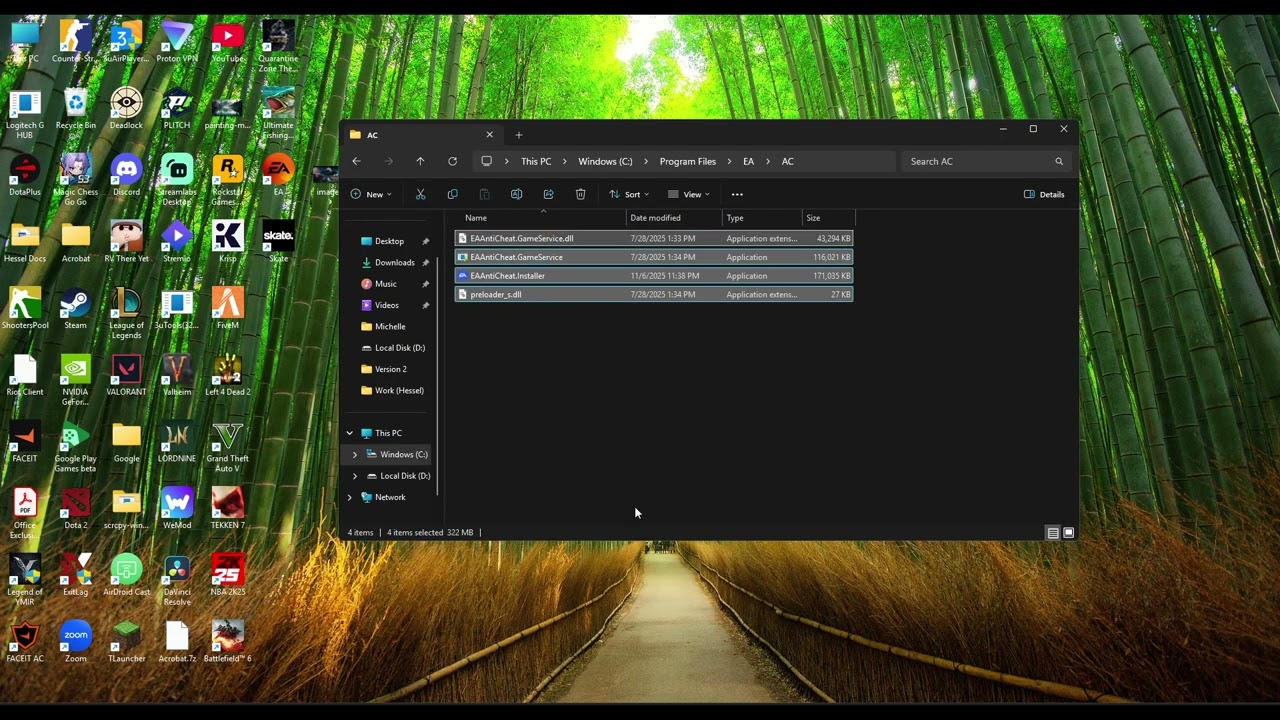Switch to the details list view icon in the status bar
The image size is (1280, 720).
[x=1053, y=533]
